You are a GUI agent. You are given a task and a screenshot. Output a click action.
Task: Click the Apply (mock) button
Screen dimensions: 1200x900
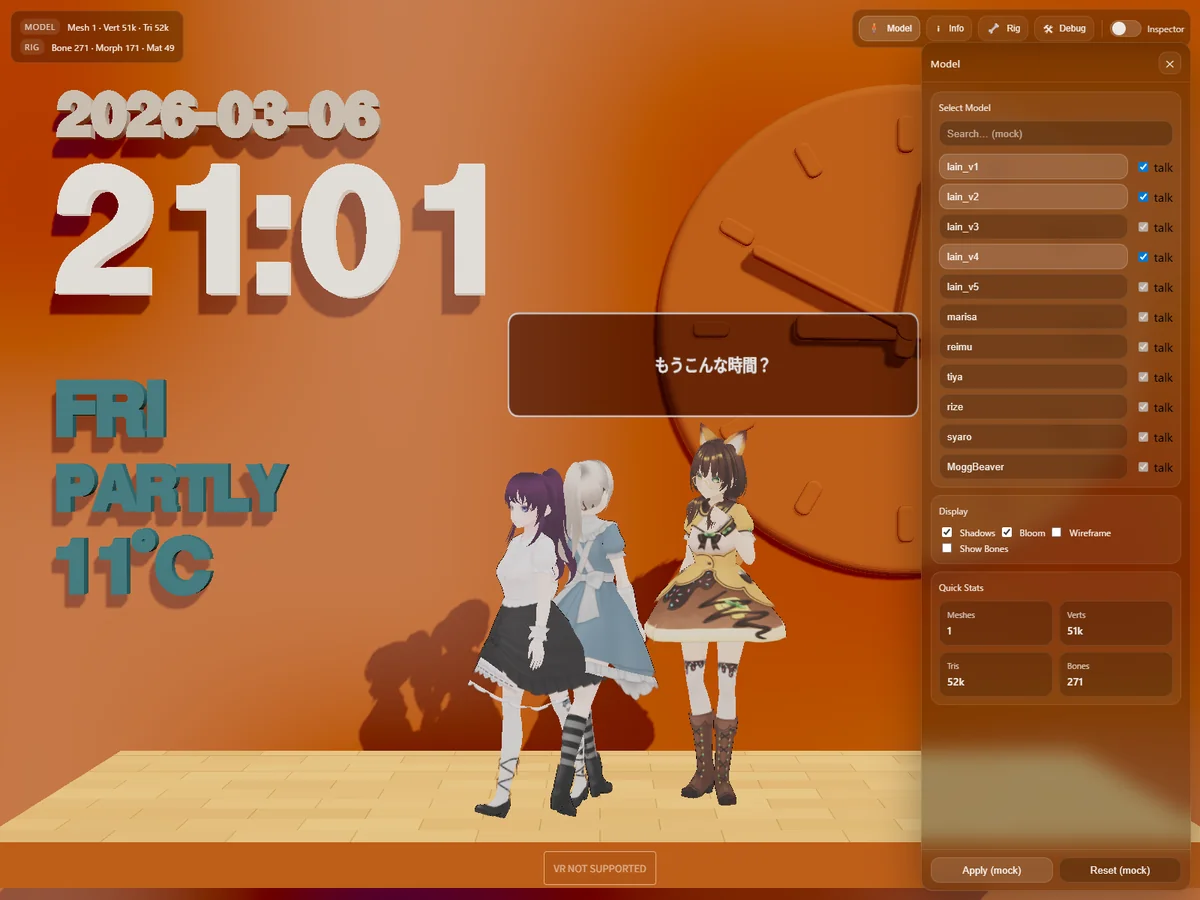point(991,870)
